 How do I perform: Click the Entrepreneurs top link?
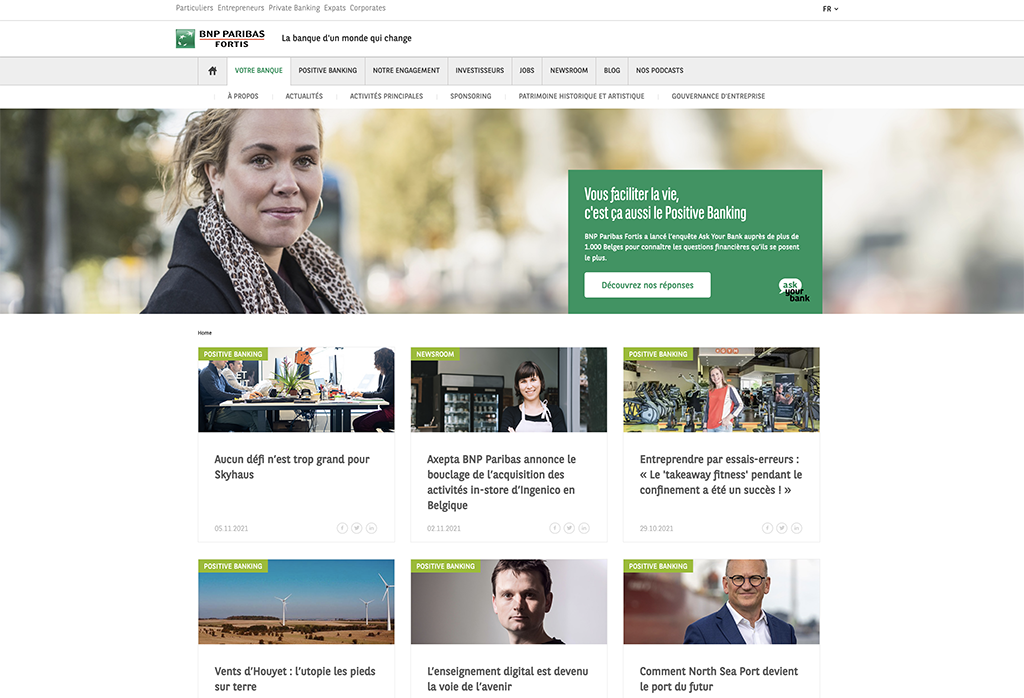241,8
